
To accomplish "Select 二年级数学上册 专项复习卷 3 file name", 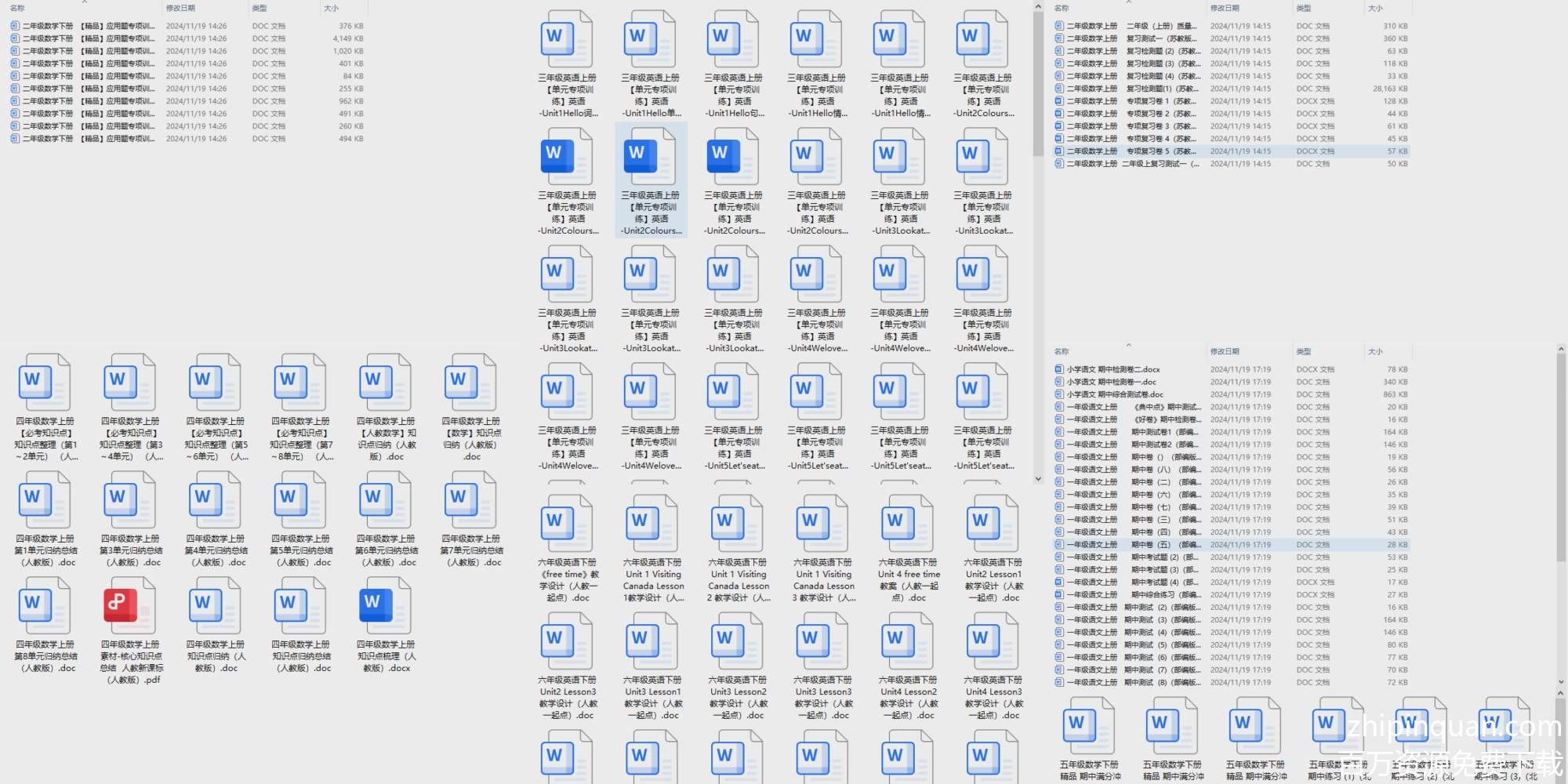I will 1132,126.
